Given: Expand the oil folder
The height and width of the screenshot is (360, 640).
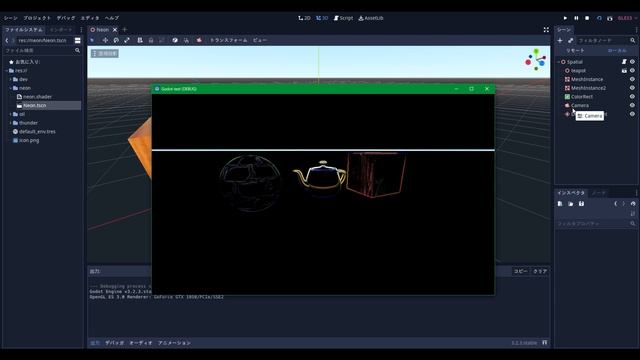Looking at the screenshot, I should coord(11,114).
